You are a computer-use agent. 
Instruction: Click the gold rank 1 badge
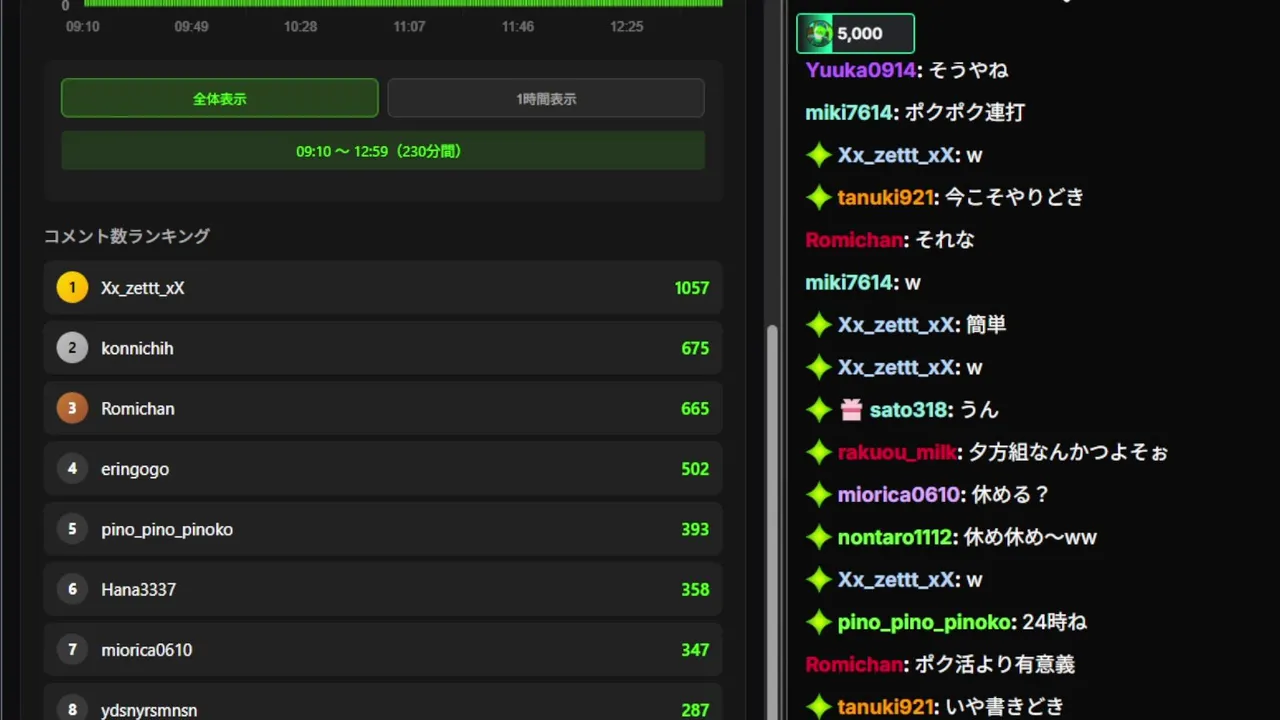(x=72, y=288)
